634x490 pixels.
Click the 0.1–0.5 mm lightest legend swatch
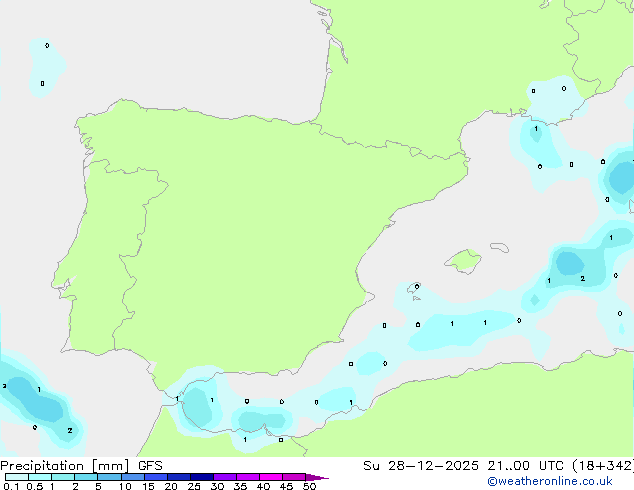[x=17, y=477]
